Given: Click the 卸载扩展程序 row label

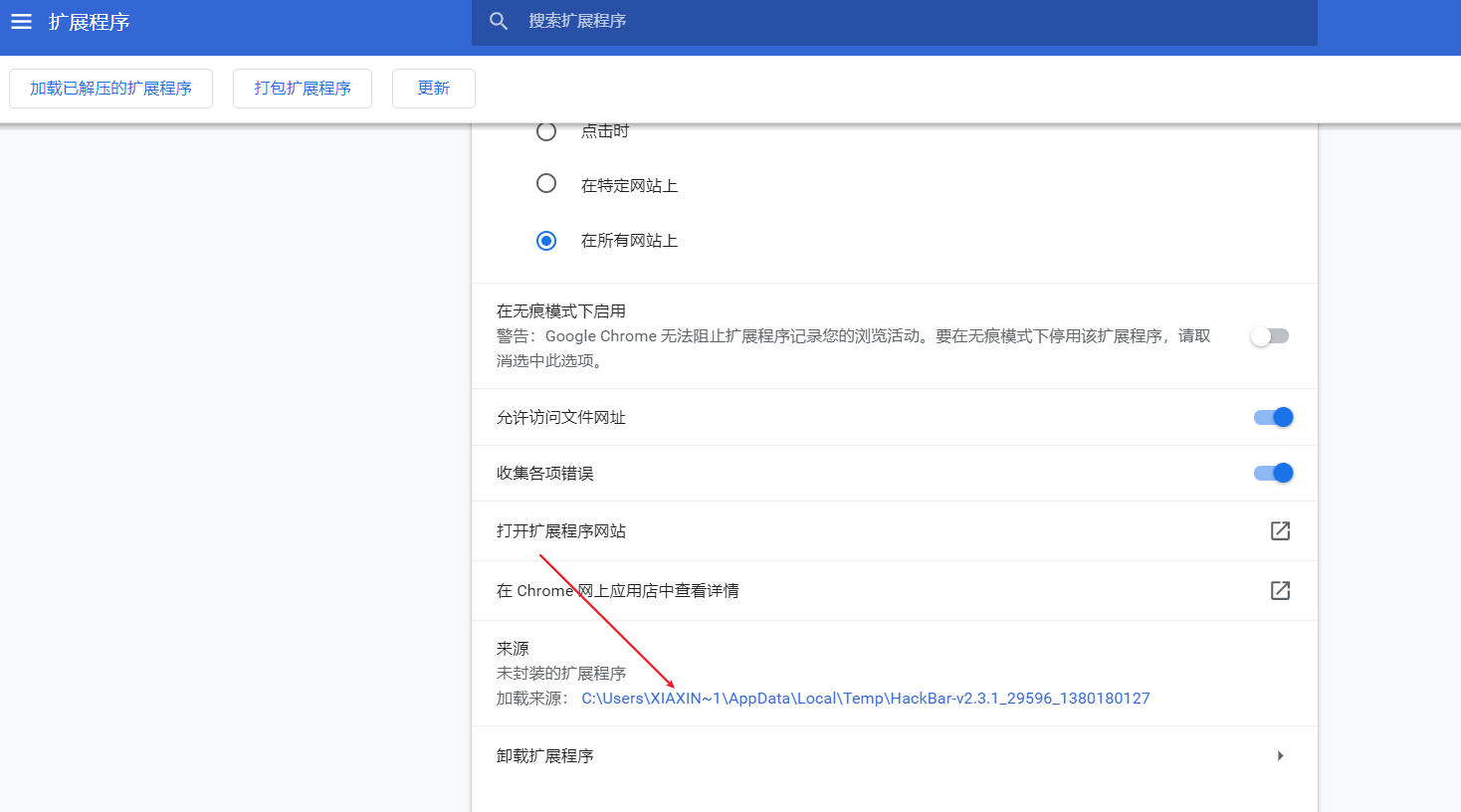Looking at the screenshot, I should [545, 756].
